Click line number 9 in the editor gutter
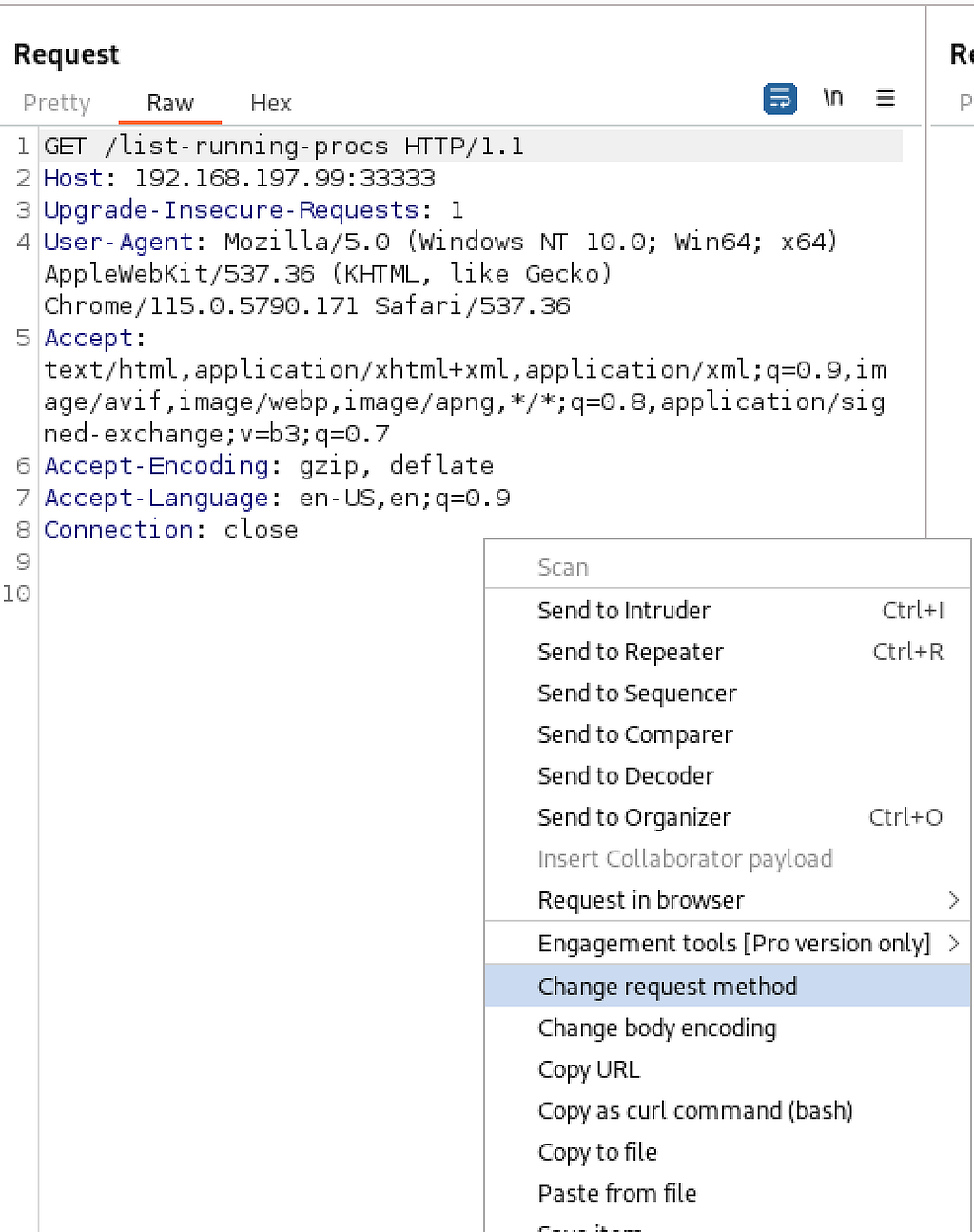 point(23,561)
